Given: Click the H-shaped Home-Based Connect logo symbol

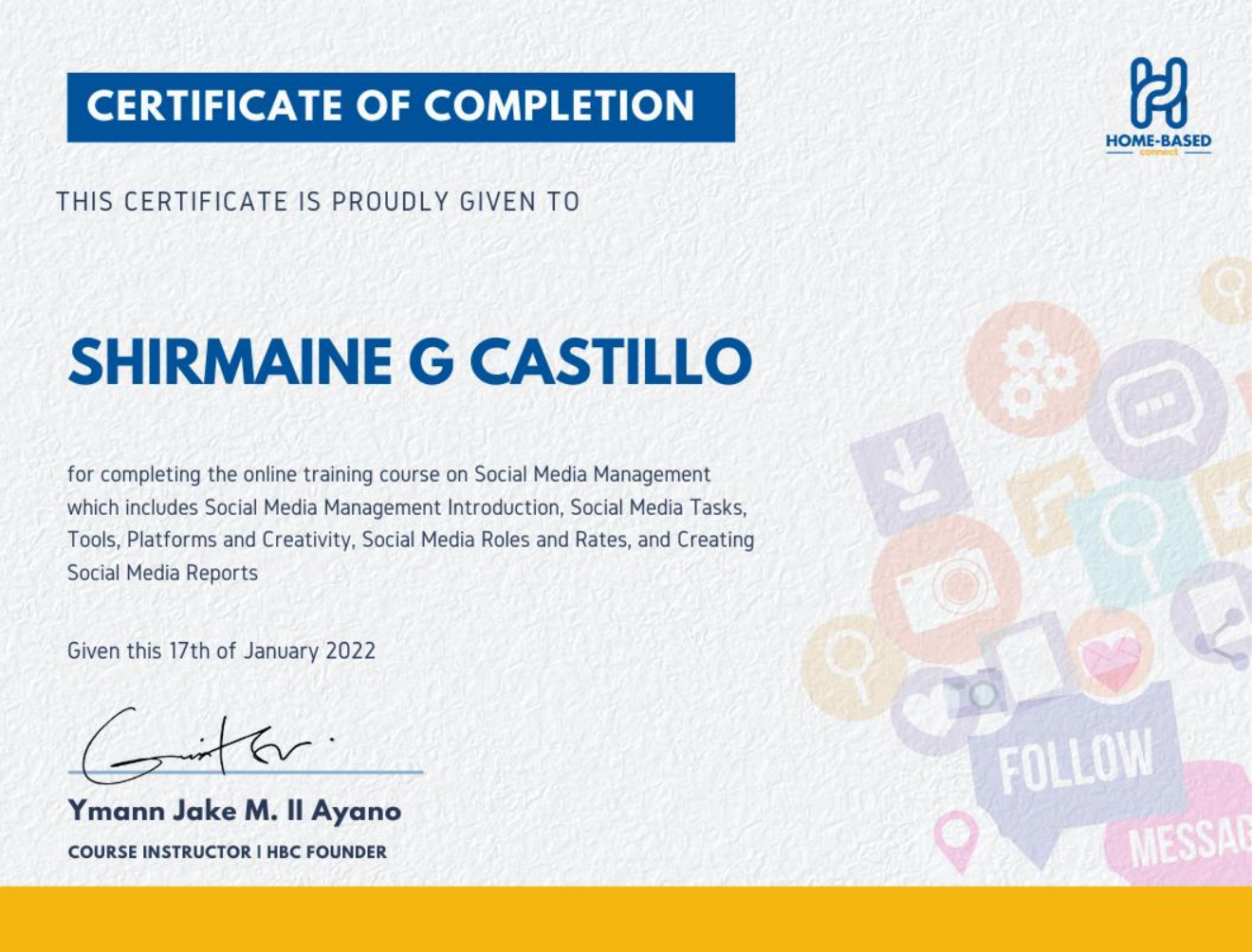Looking at the screenshot, I should click(x=1158, y=93).
